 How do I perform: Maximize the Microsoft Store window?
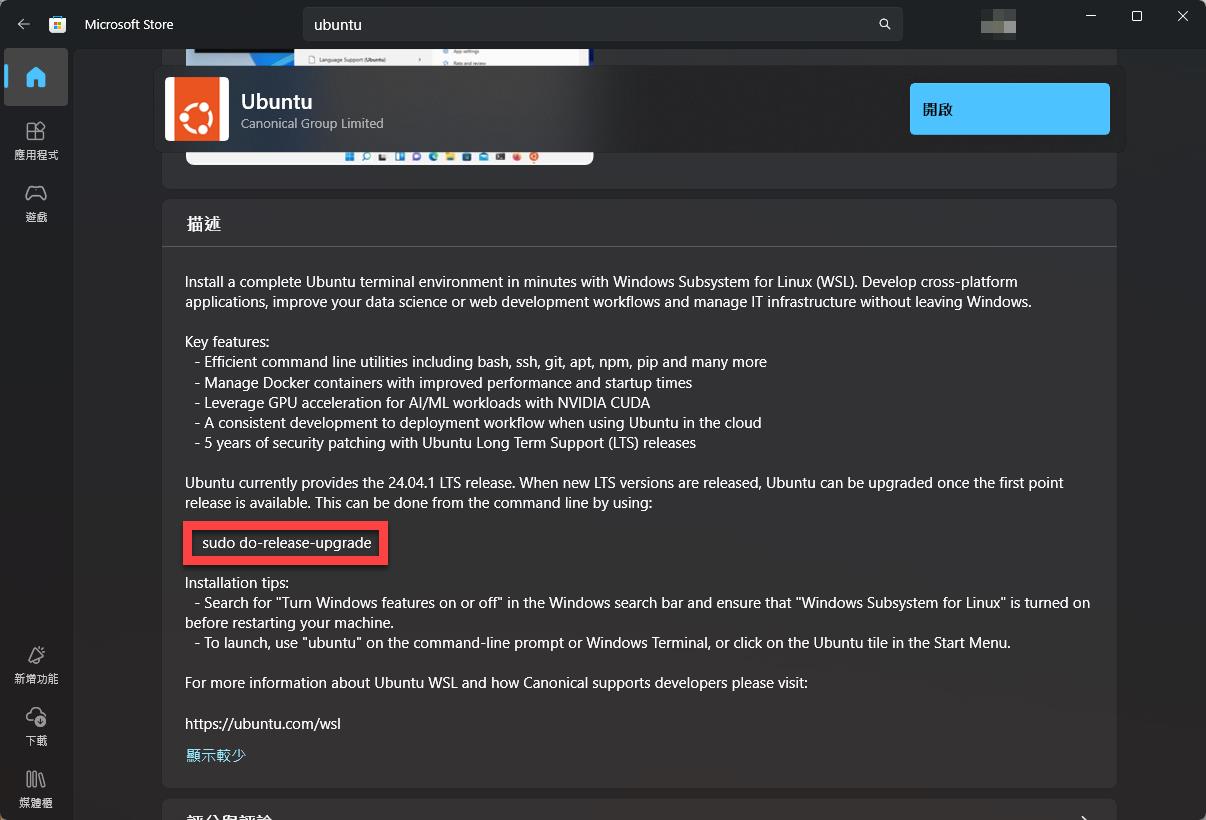pos(1137,17)
